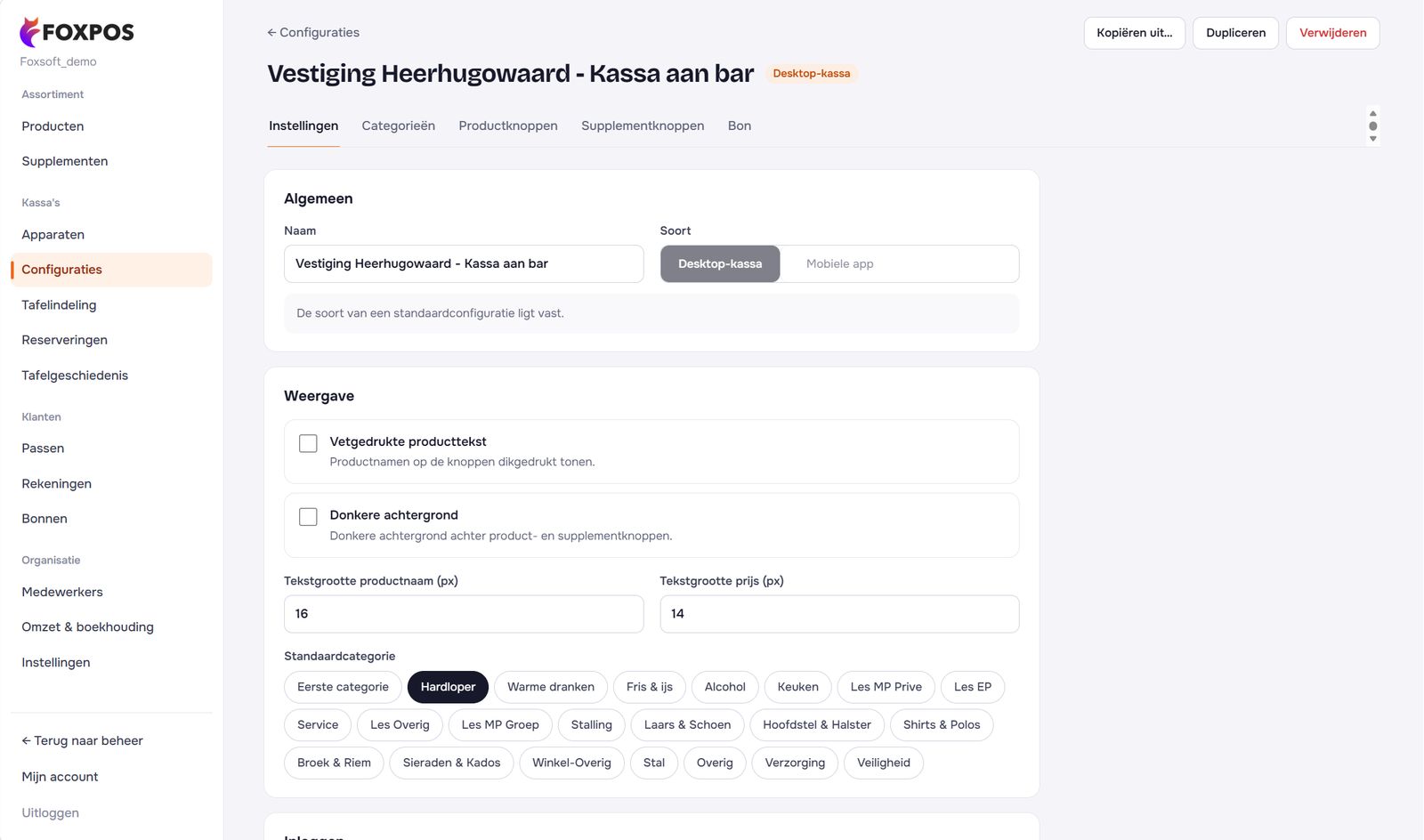Open the Instellingen tab

(303, 125)
